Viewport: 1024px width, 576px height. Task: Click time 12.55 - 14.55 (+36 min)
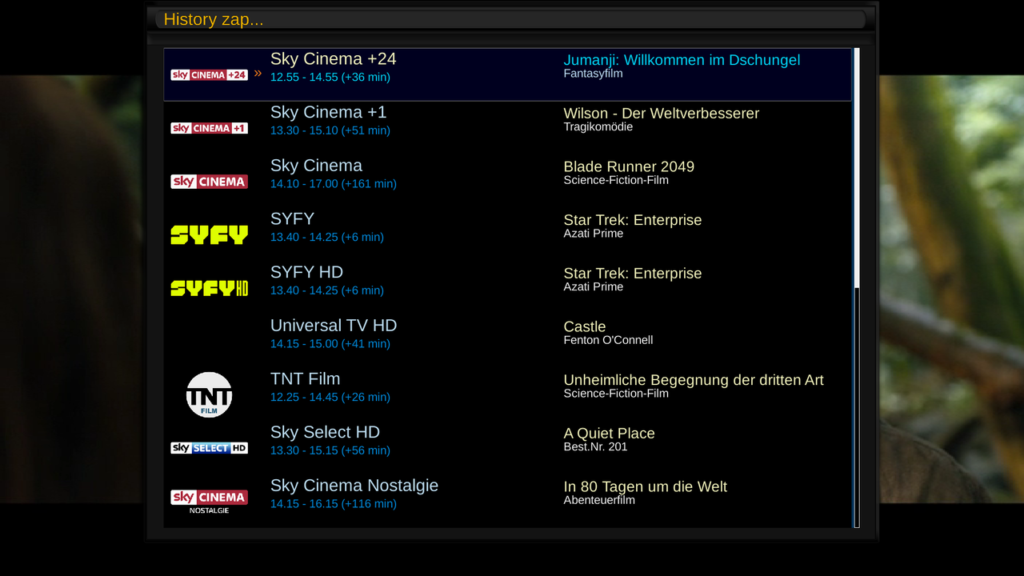330,77
